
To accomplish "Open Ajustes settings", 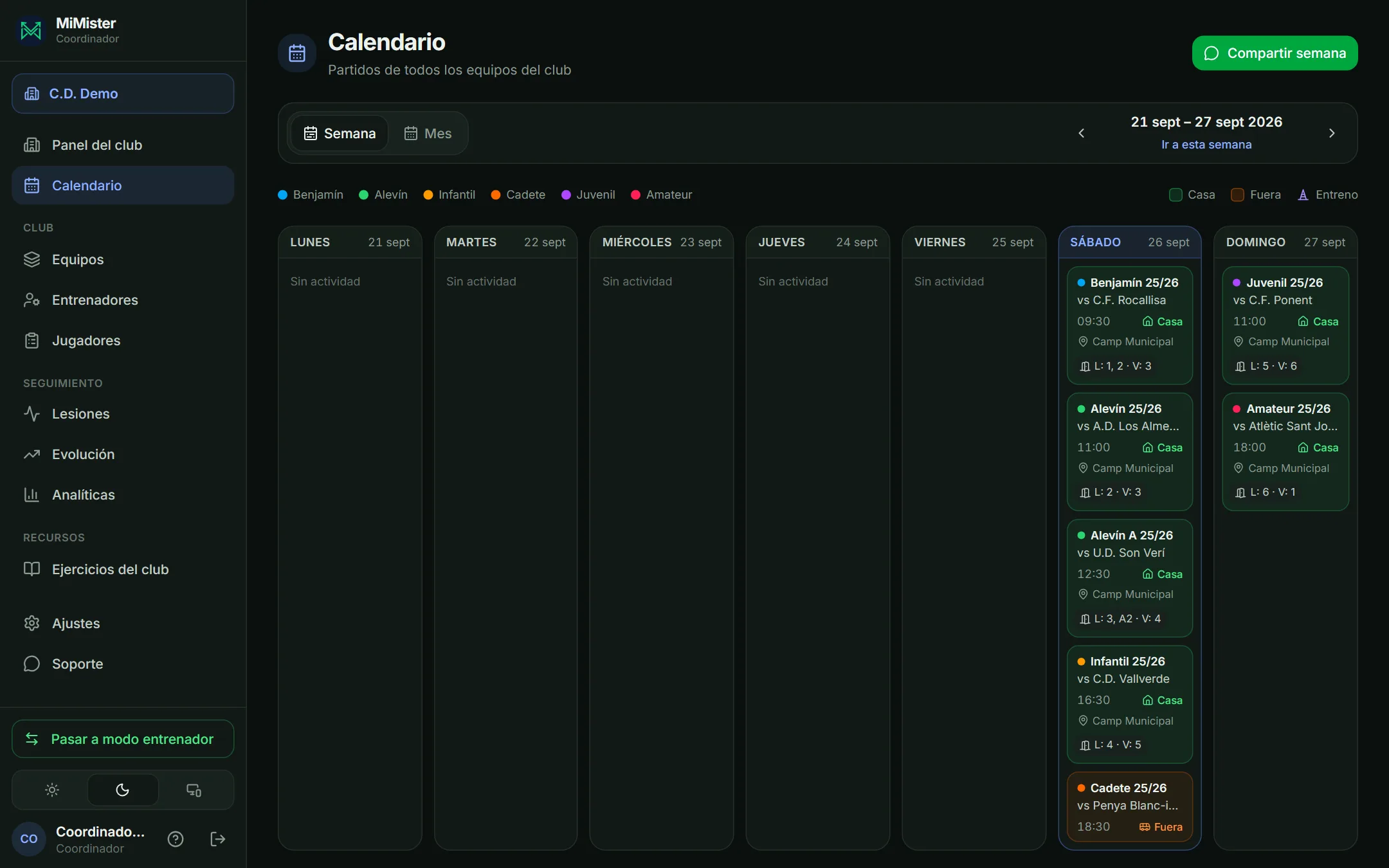I will coord(123,624).
